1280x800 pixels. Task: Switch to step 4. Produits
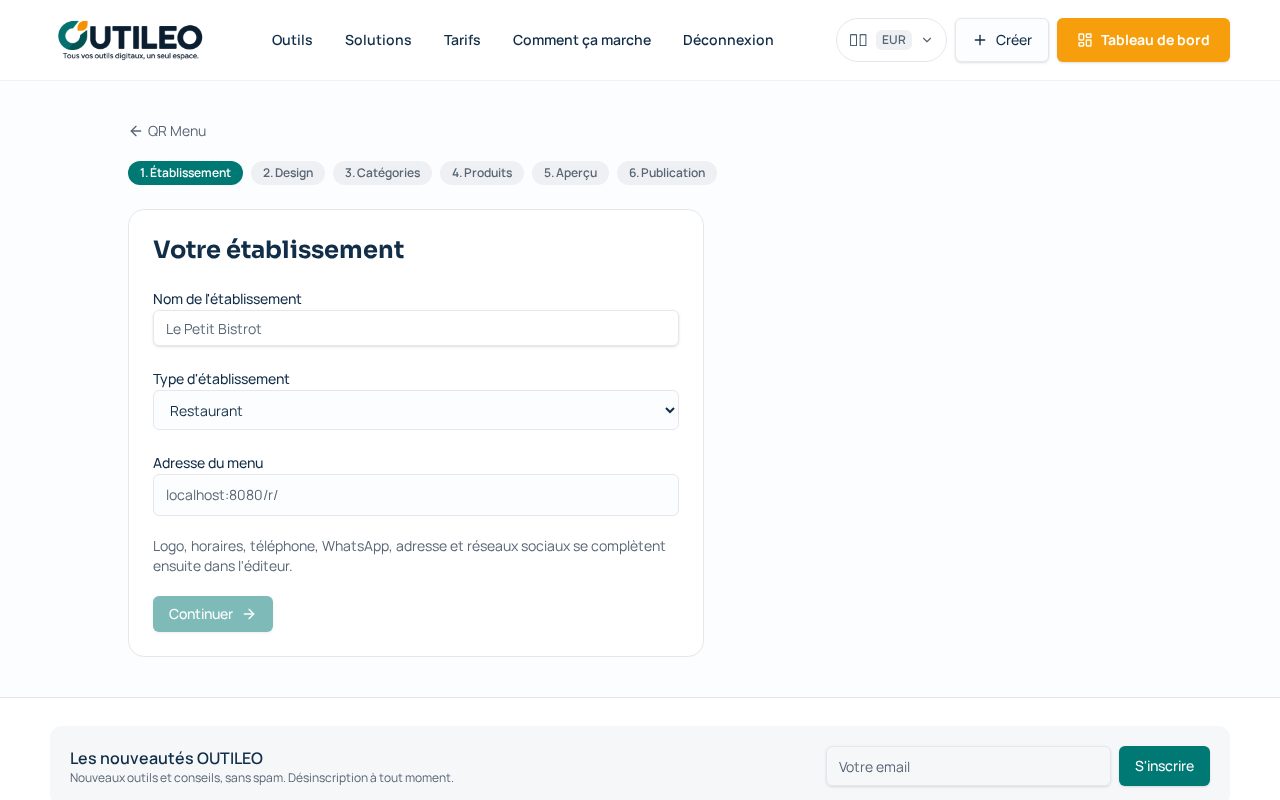[482, 173]
